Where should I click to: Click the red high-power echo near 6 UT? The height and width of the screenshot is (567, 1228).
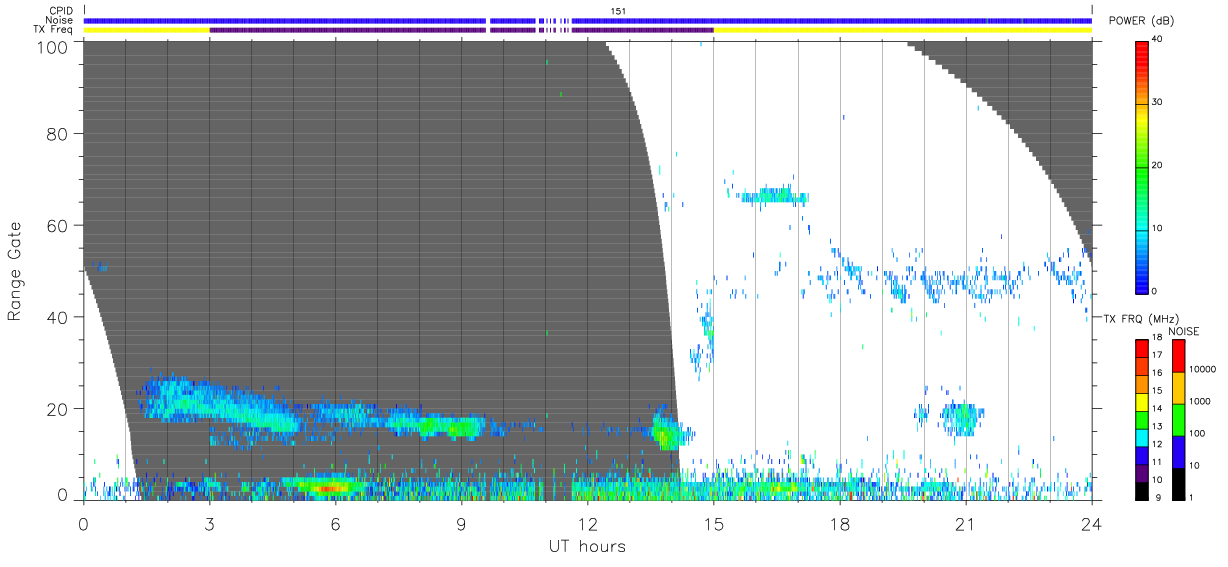(330, 488)
